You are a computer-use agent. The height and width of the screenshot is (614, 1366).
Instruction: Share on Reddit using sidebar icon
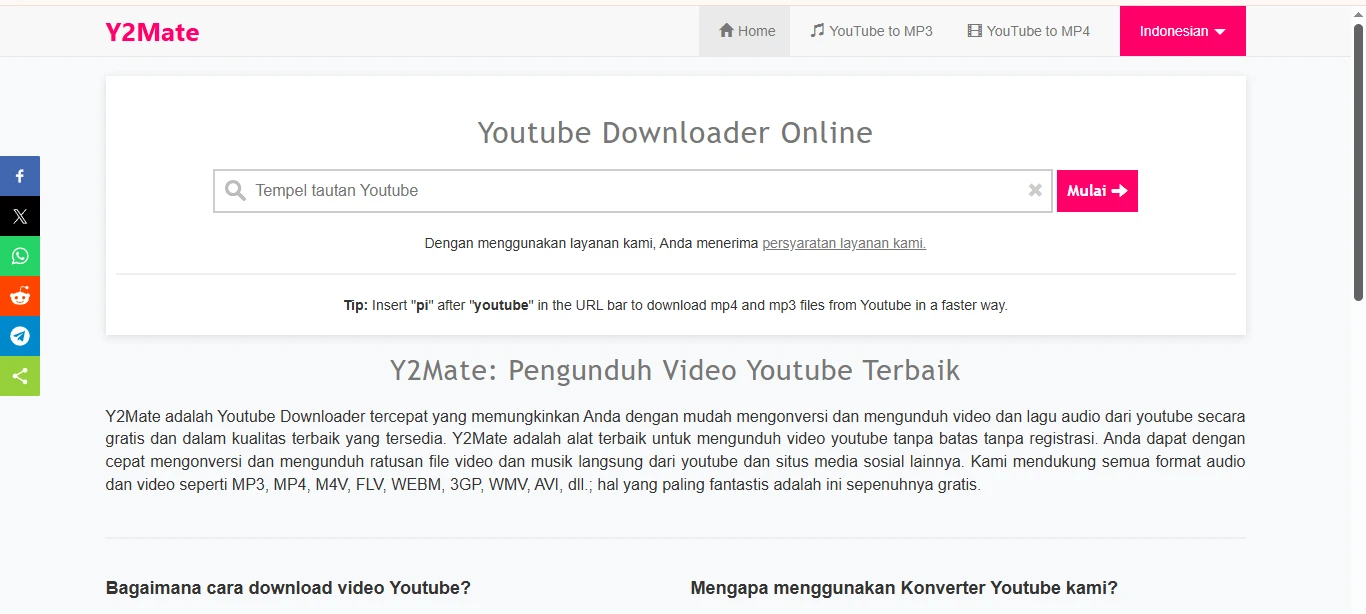pyautogui.click(x=20, y=296)
